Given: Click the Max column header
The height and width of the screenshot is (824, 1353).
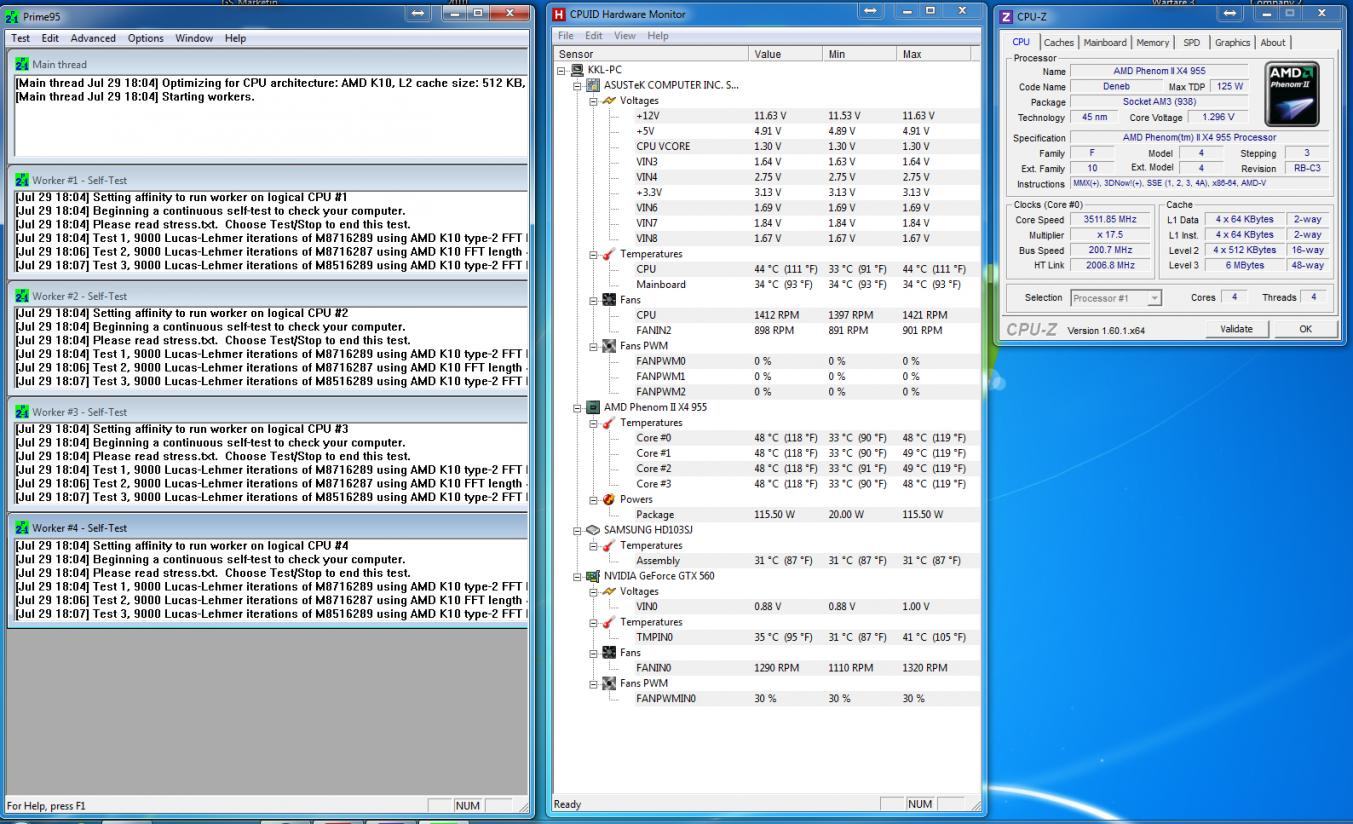Looking at the screenshot, I should (934, 54).
